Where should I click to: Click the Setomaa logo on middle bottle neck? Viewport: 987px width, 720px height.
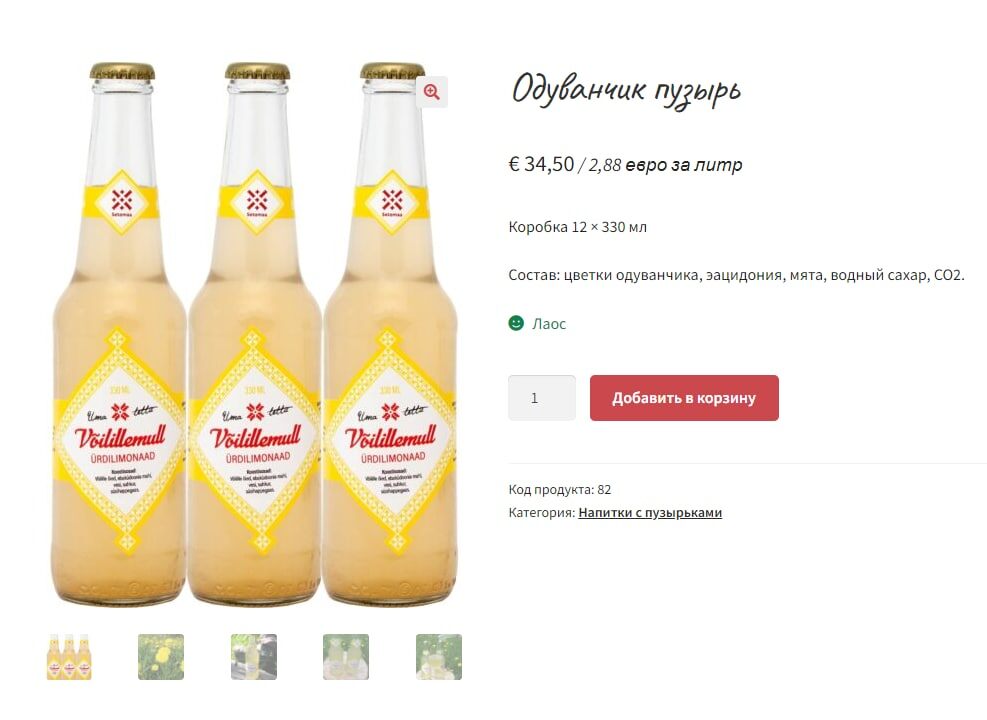tap(256, 203)
